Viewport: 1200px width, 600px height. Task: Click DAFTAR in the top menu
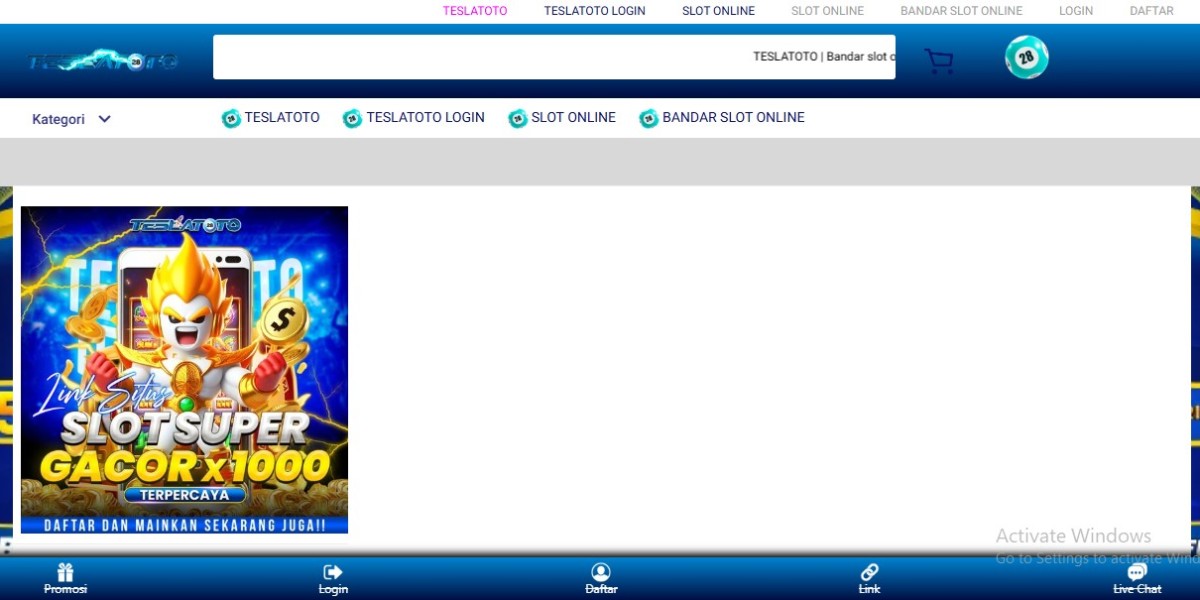click(1151, 11)
